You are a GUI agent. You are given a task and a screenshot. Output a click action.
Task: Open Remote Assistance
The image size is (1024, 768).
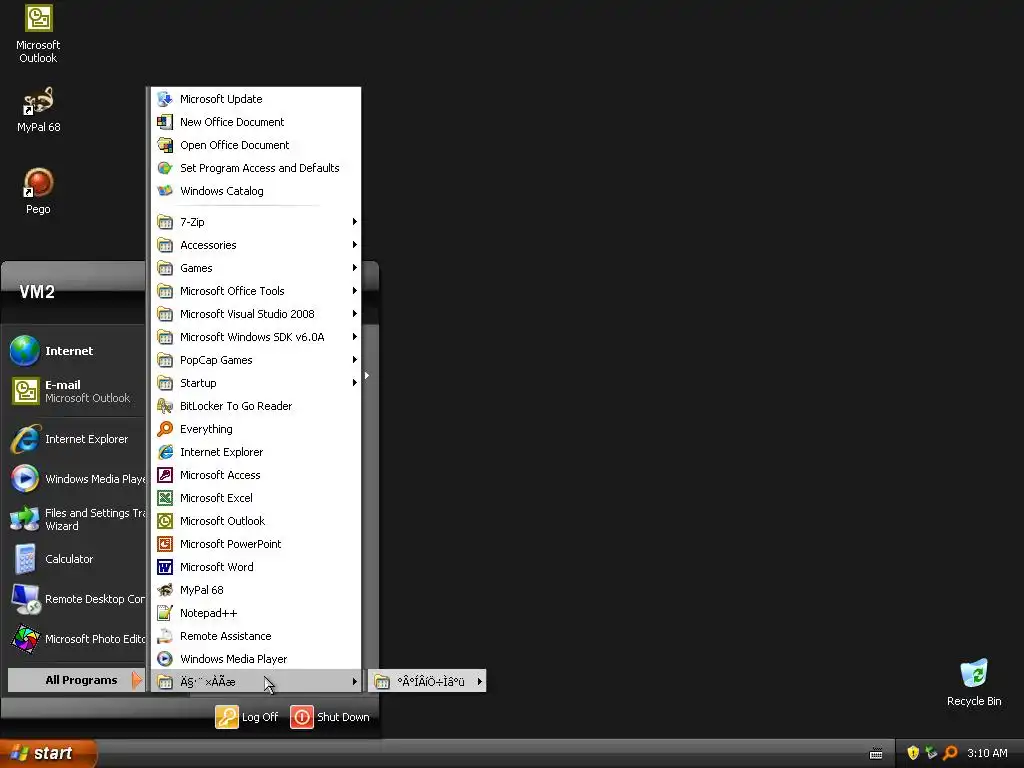pyautogui.click(x=255, y=635)
